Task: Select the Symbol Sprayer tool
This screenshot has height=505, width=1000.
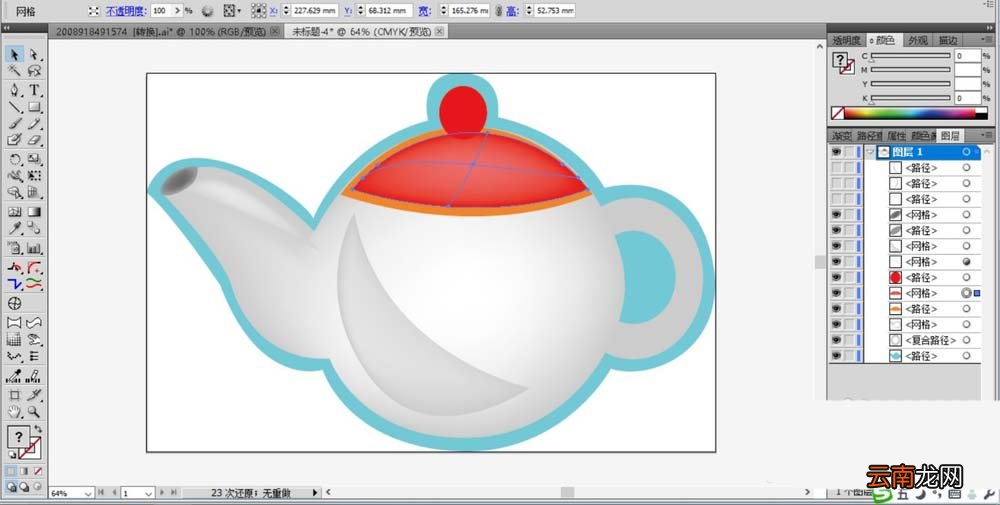Action: [x=14, y=248]
